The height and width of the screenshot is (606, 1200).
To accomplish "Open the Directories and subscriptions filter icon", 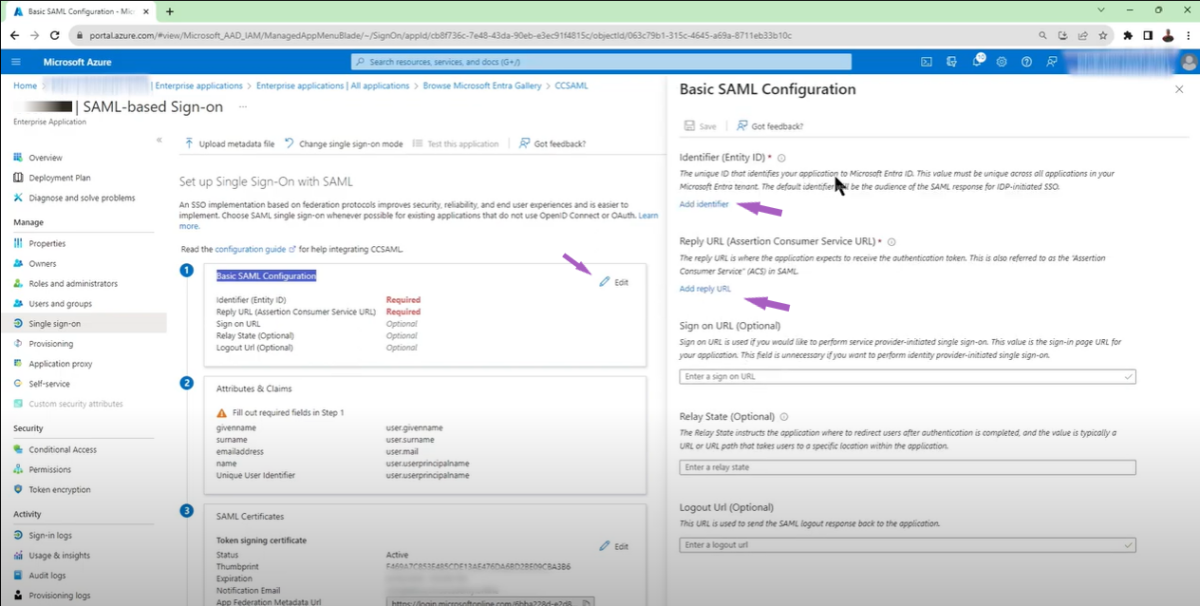I will click(x=953, y=62).
